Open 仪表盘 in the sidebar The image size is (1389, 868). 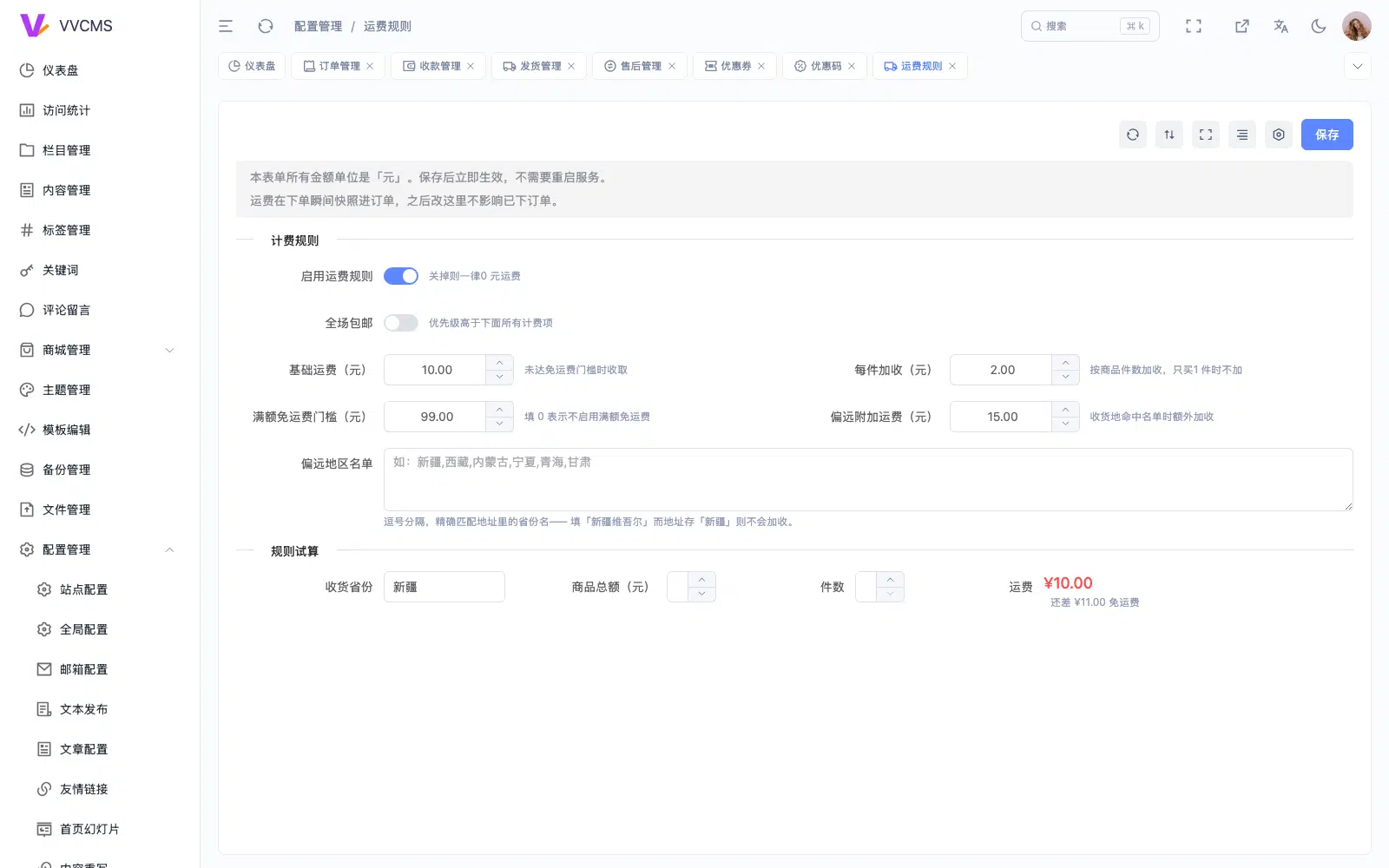[100, 70]
